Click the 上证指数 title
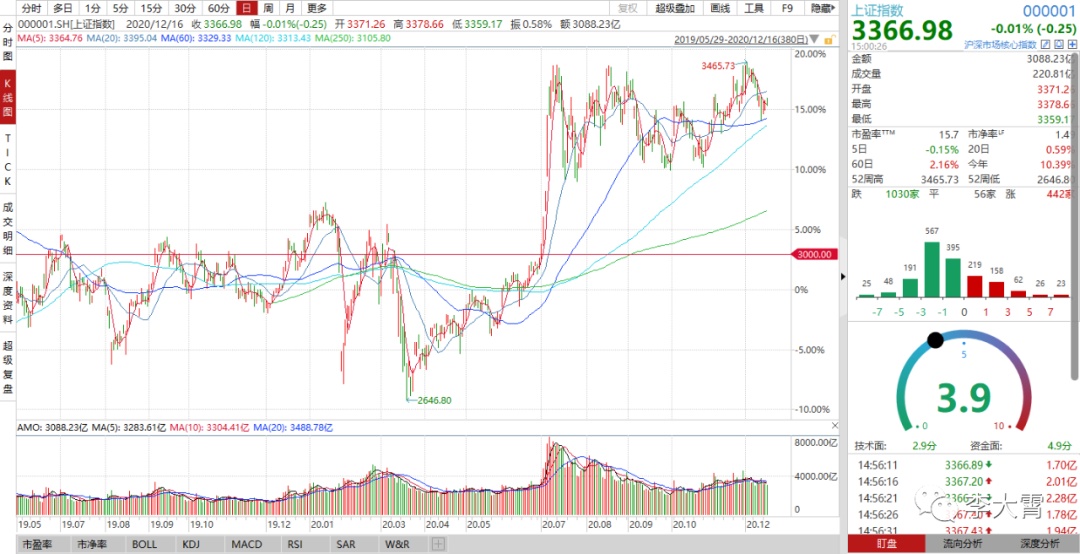1080x554 pixels. [x=879, y=10]
